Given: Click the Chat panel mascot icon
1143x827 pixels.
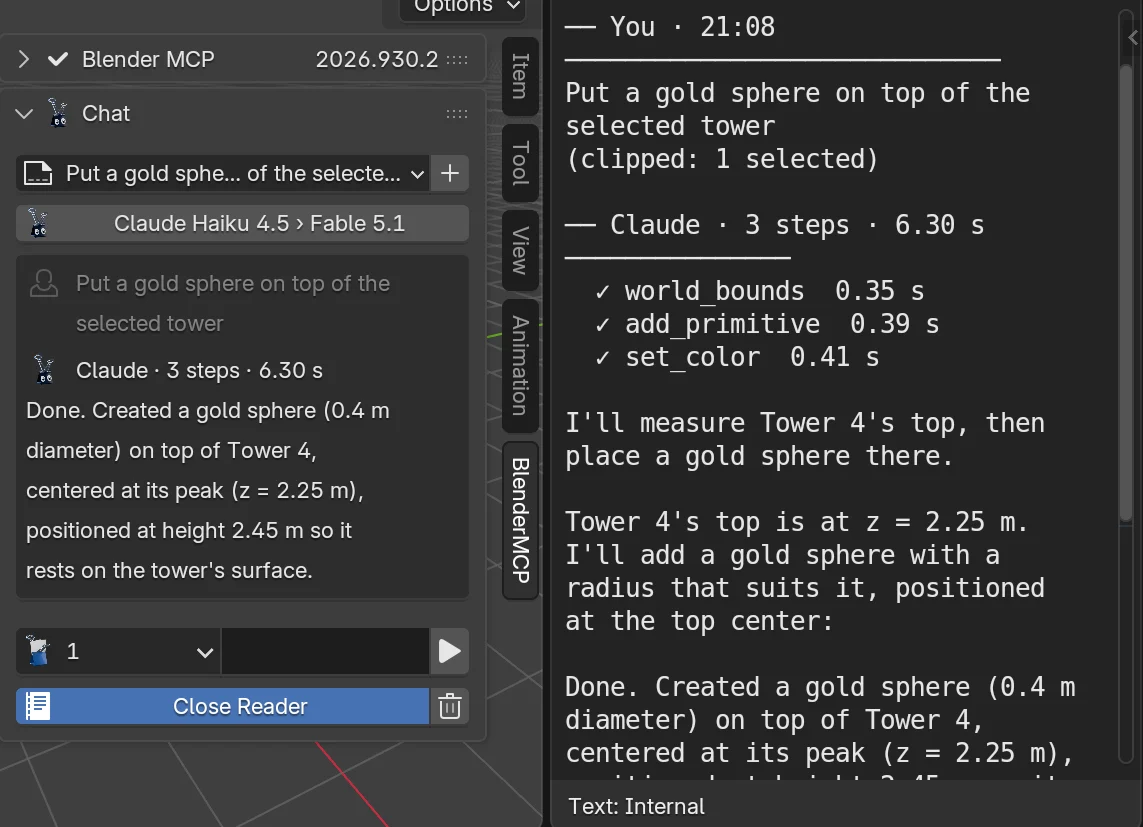Looking at the screenshot, I should coord(58,113).
